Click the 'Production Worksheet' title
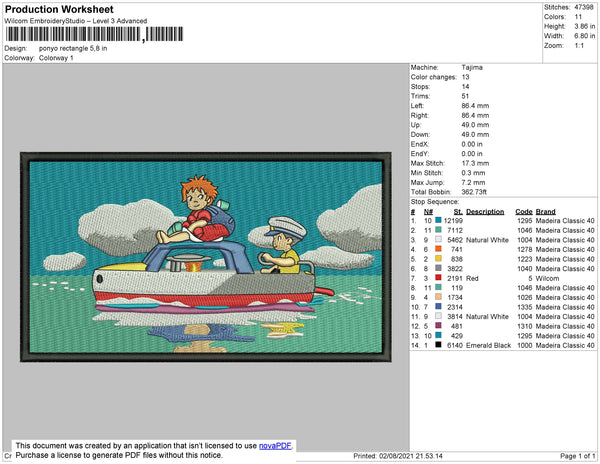This screenshot has width=600, height=464. tap(59, 9)
